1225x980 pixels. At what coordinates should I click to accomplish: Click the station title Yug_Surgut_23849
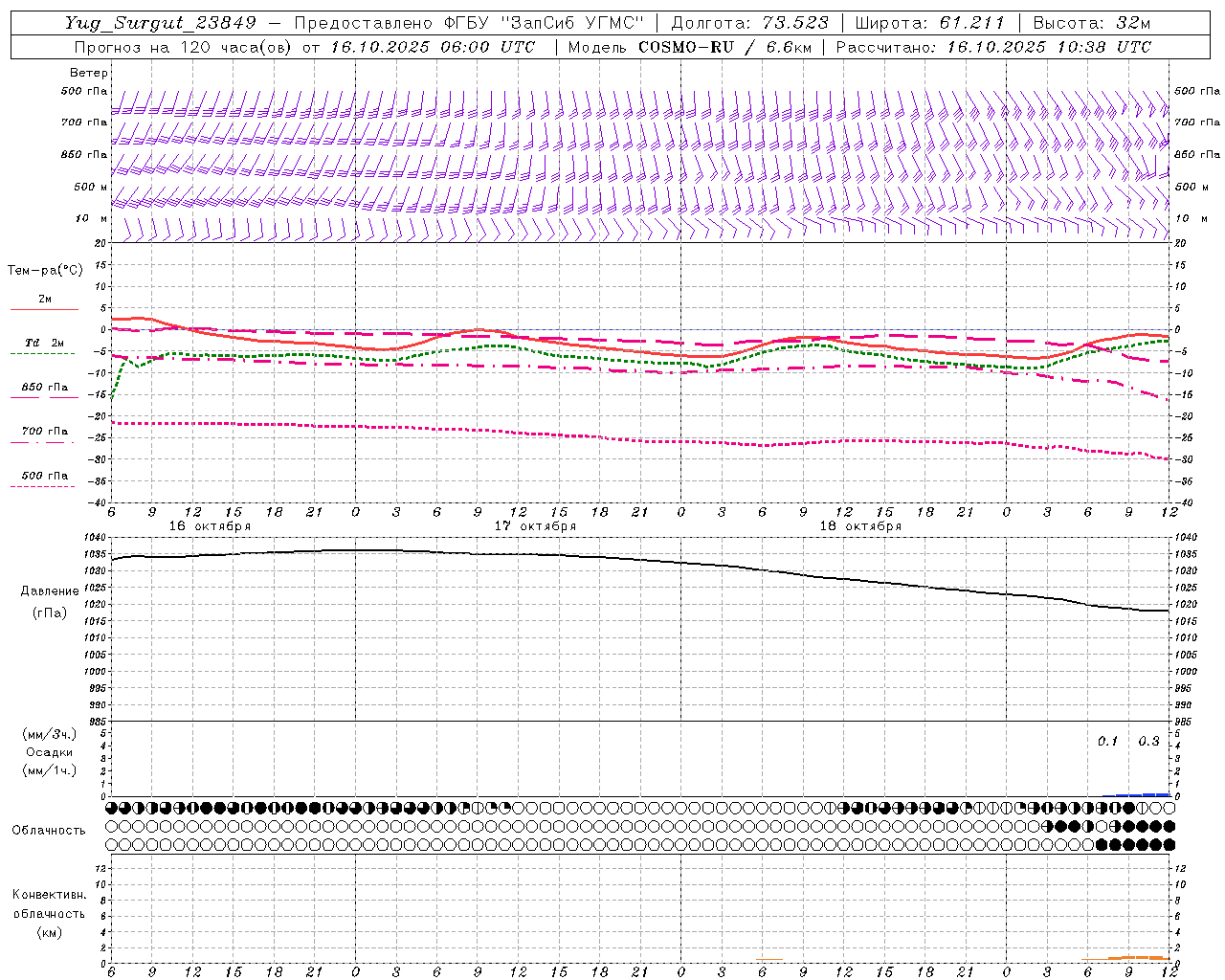(x=162, y=23)
